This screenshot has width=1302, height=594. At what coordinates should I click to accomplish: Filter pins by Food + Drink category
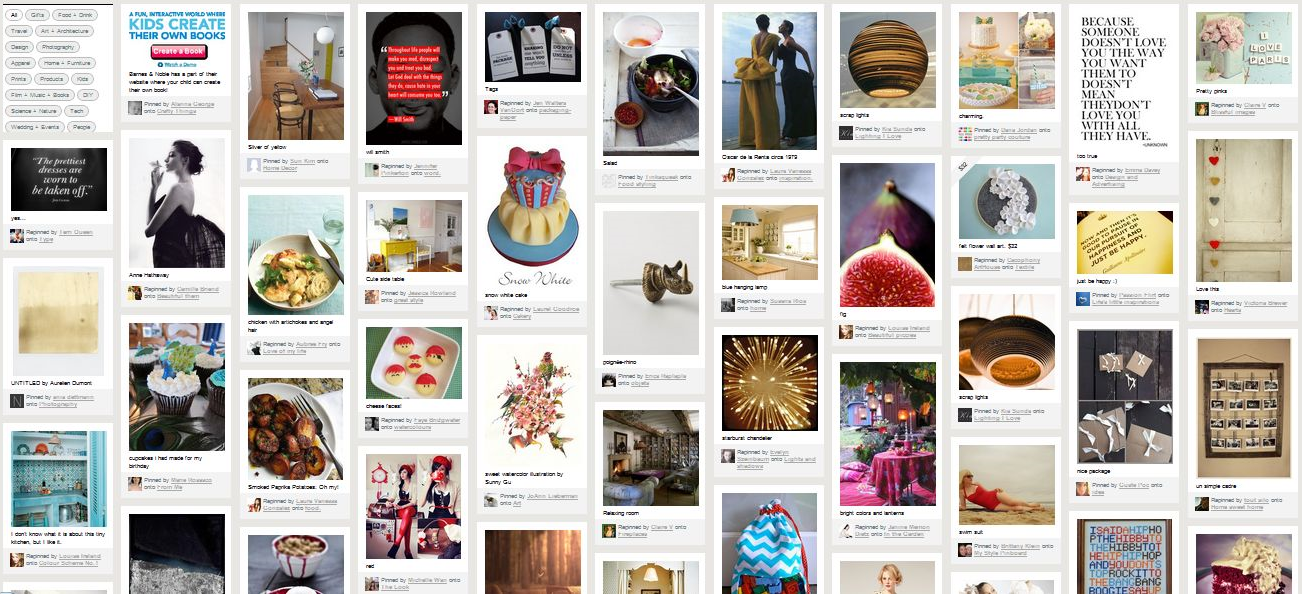pyautogui.click(x=73, y=16)
